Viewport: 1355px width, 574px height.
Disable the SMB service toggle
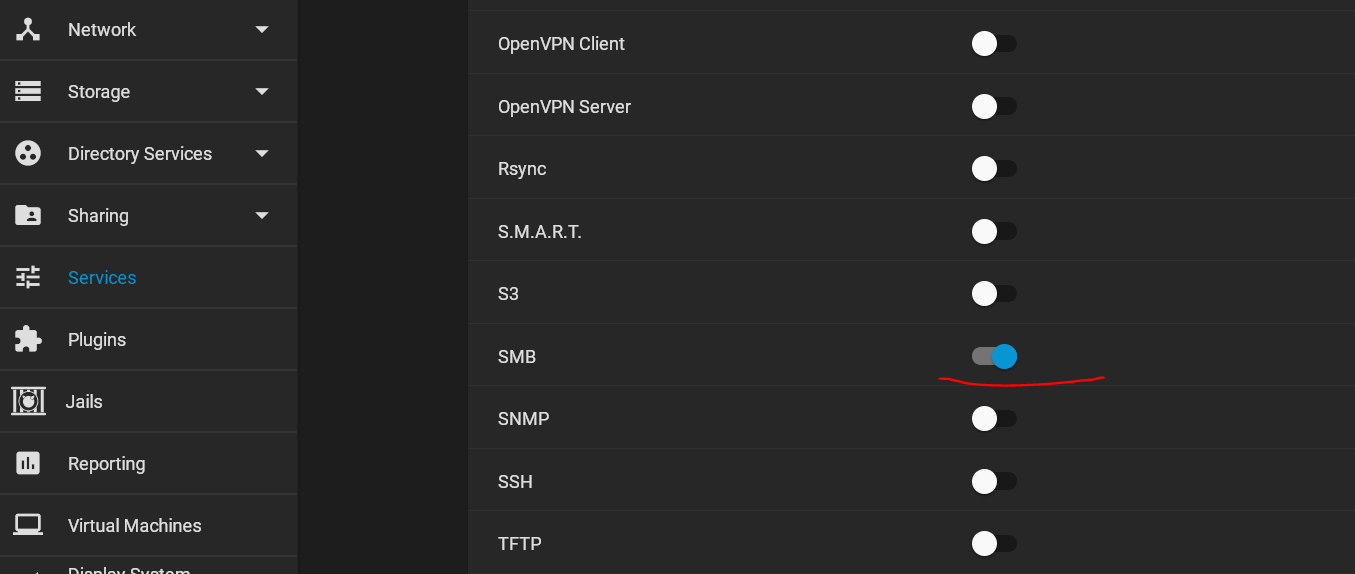(994, 356)
